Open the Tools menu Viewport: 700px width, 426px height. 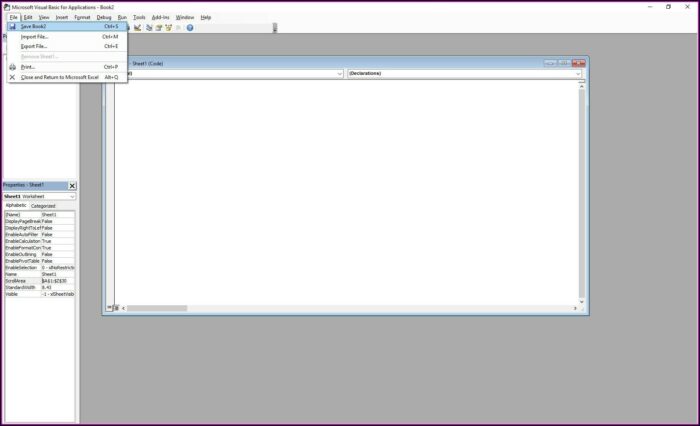click(139, 17)
